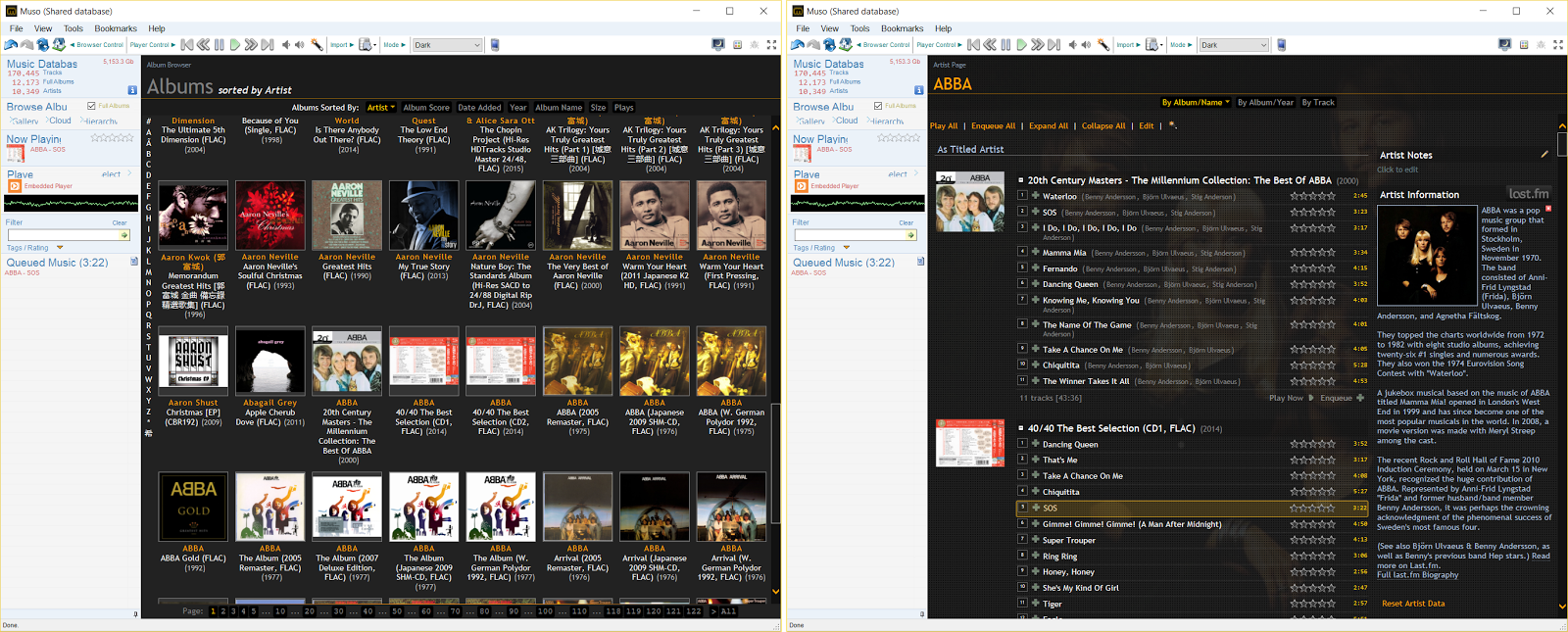
Task: Click the green Play icon in left window
Action: [235, 45]
